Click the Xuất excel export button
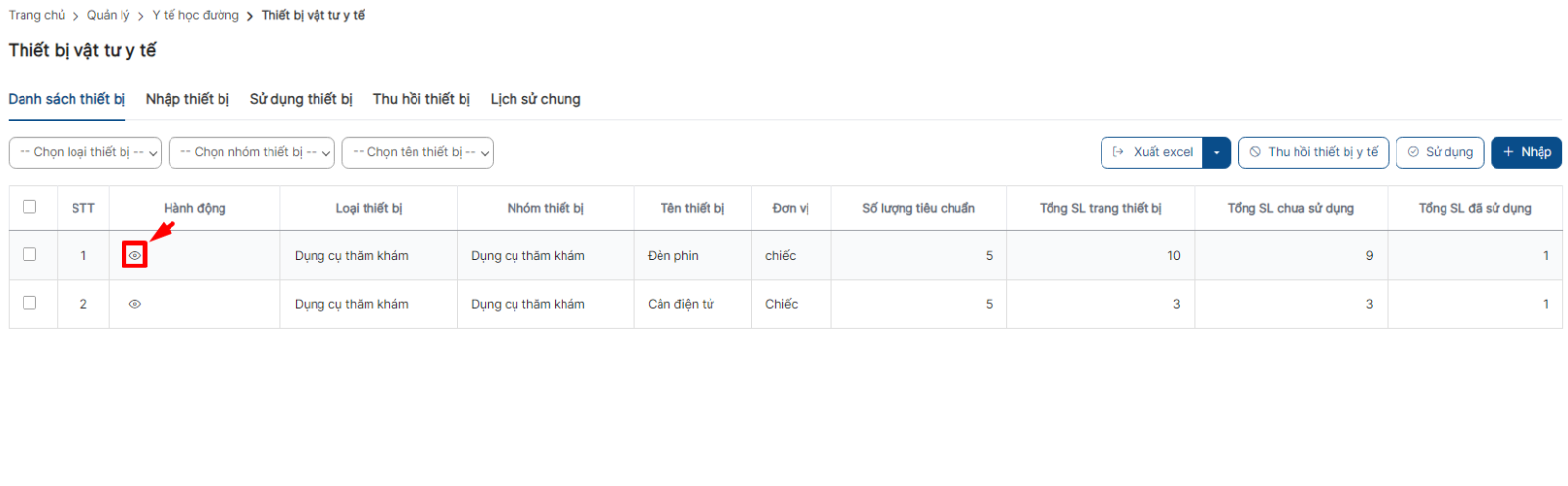 1152,152
